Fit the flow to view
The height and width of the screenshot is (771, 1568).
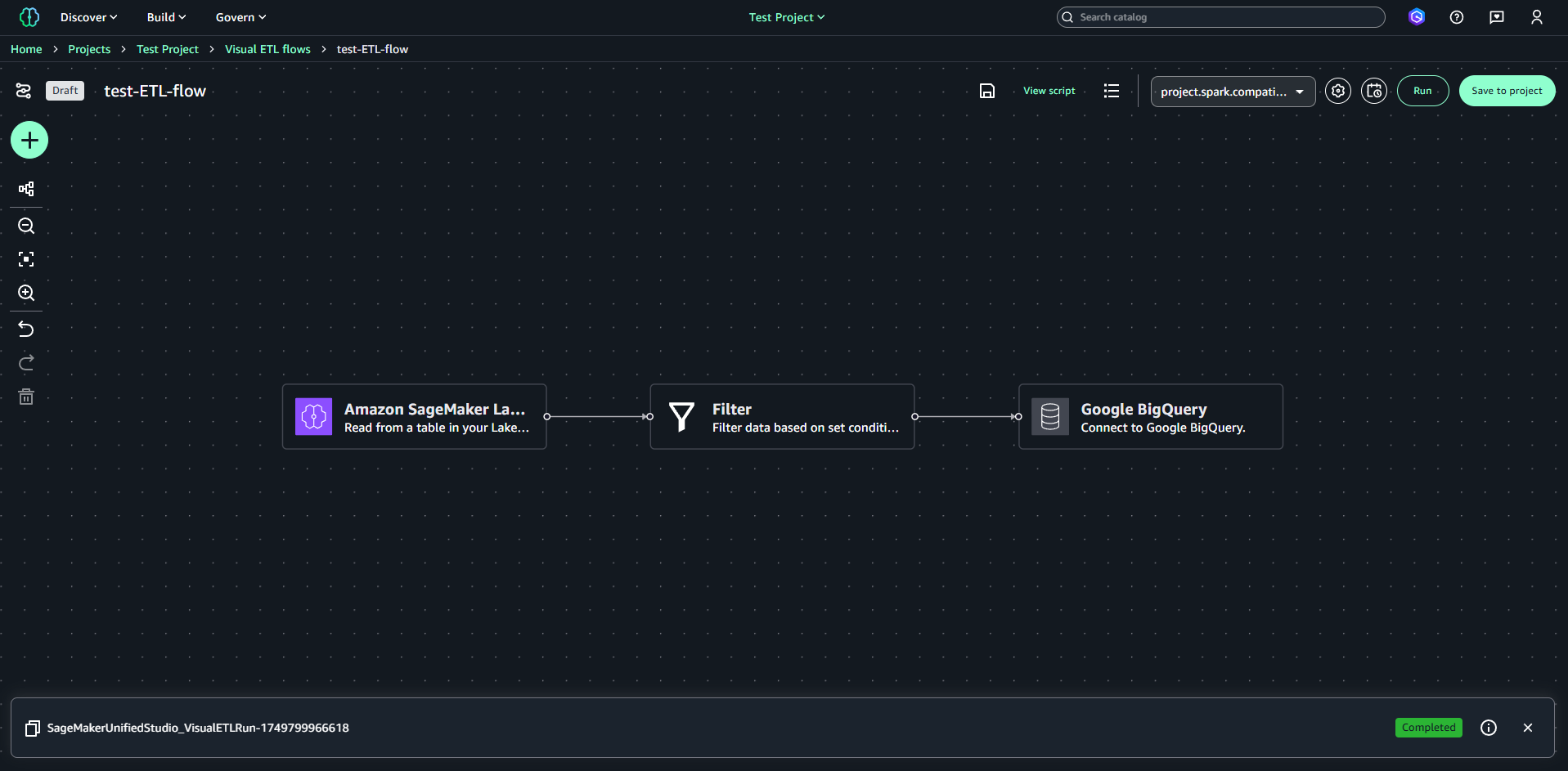tap(26, 259)
